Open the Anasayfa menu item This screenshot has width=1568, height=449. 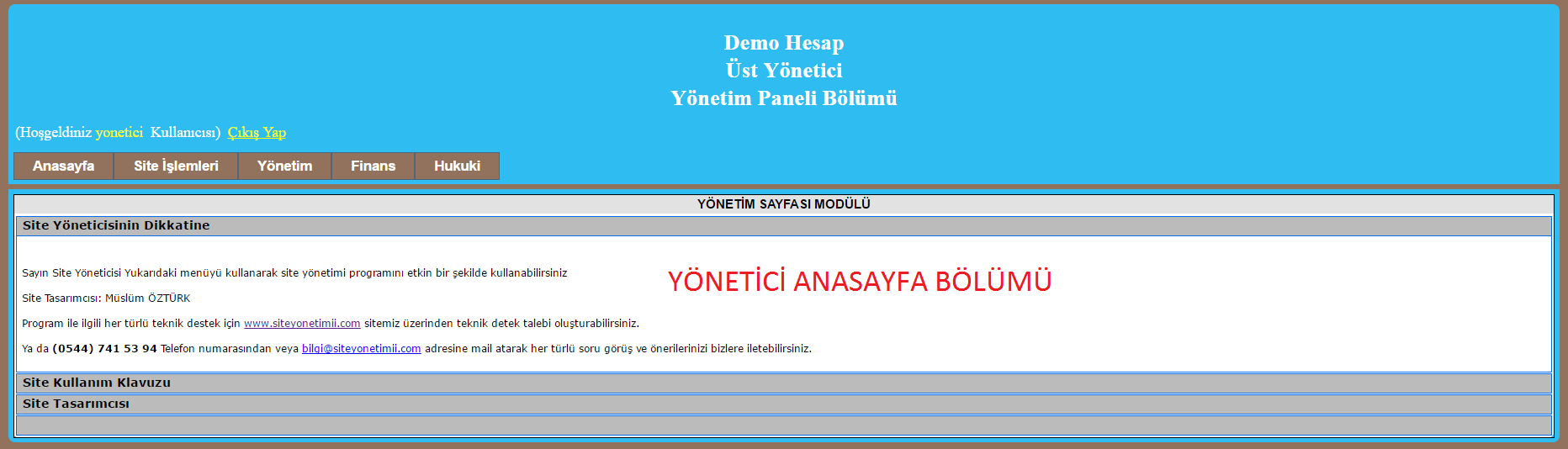pyautogui.click(x=63, y=166)
